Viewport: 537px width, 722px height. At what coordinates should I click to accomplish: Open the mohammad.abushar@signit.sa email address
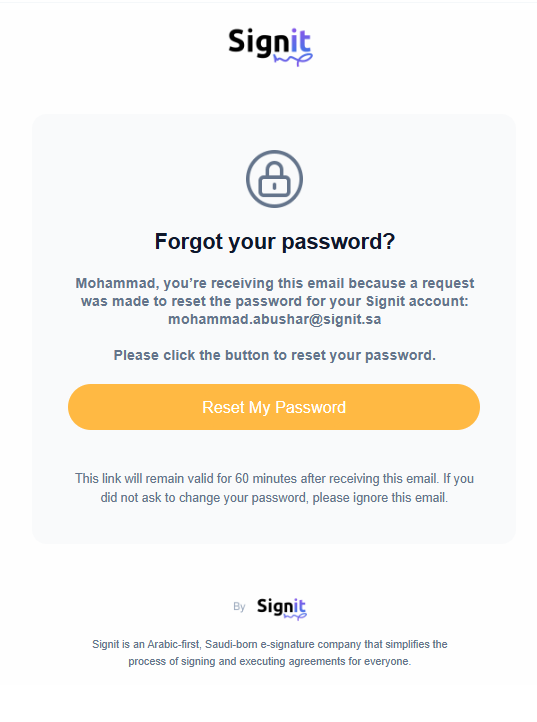[274, 319]
